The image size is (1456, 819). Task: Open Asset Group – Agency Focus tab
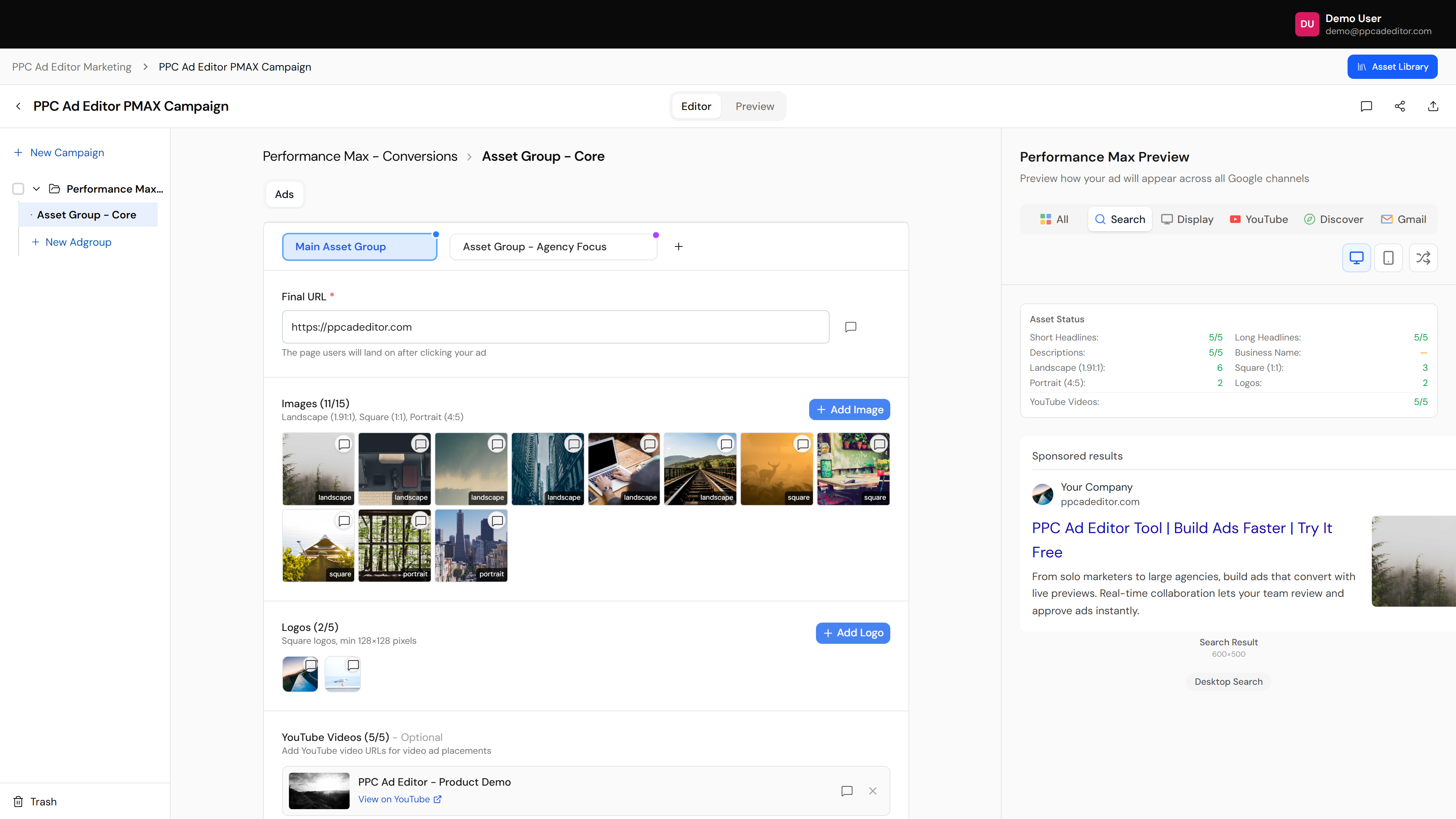pyautogui.click(x=553, y=246)
